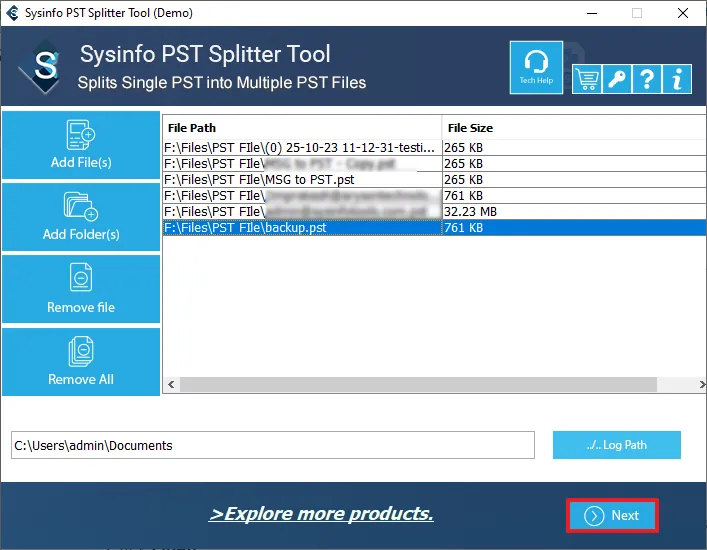Click the info about icon
The image size is (707, 550).
pos(677,79)
